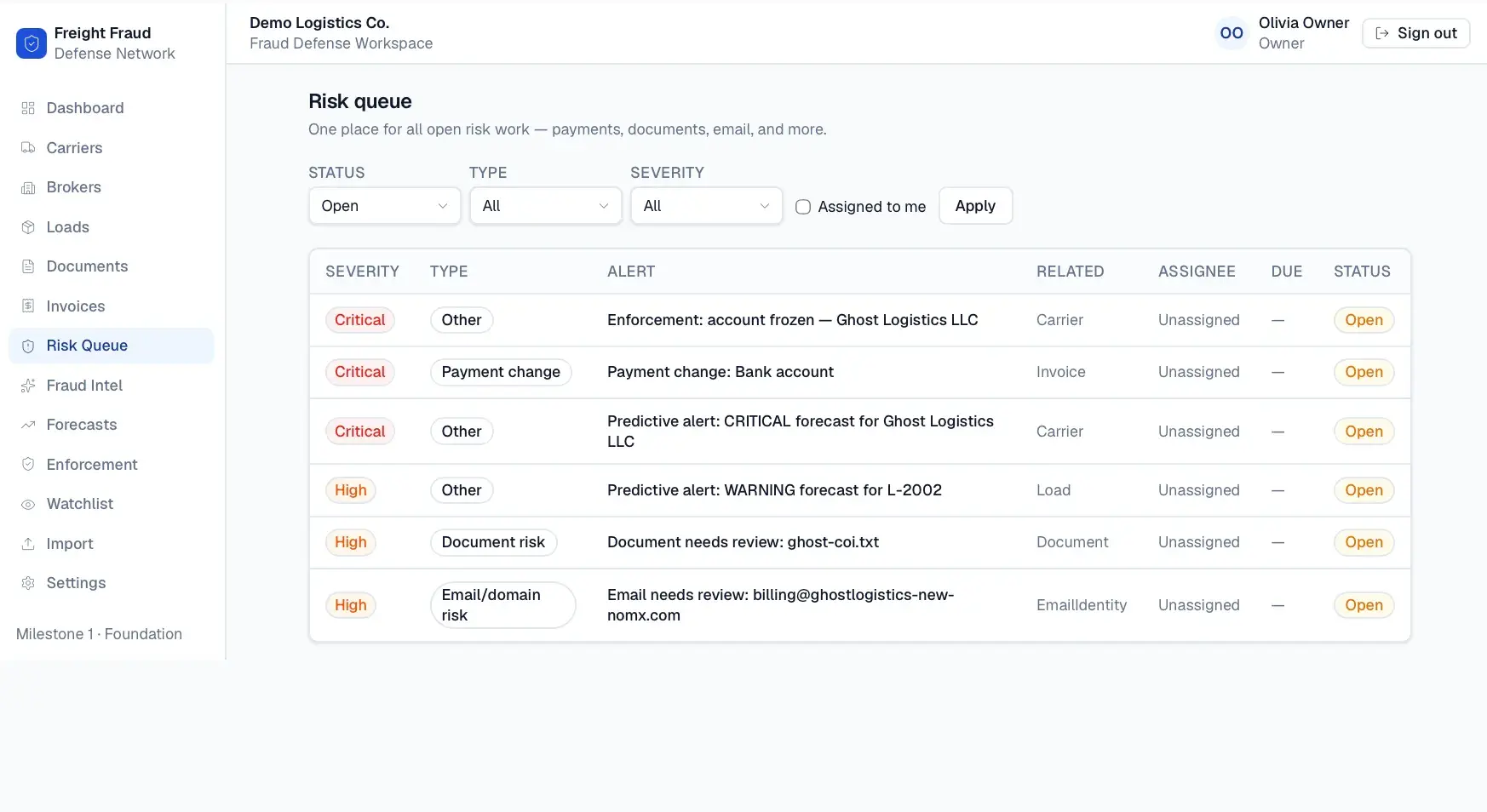Click the Sign out button
The height and width of the screenshot is (812, 1487).
pyautogui.click(x=1415, y=33)
